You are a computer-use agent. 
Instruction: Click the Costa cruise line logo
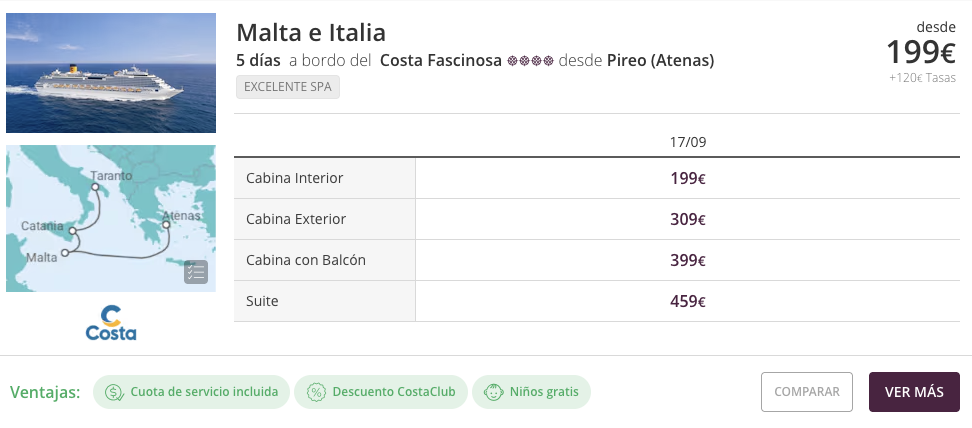[111, 323]
